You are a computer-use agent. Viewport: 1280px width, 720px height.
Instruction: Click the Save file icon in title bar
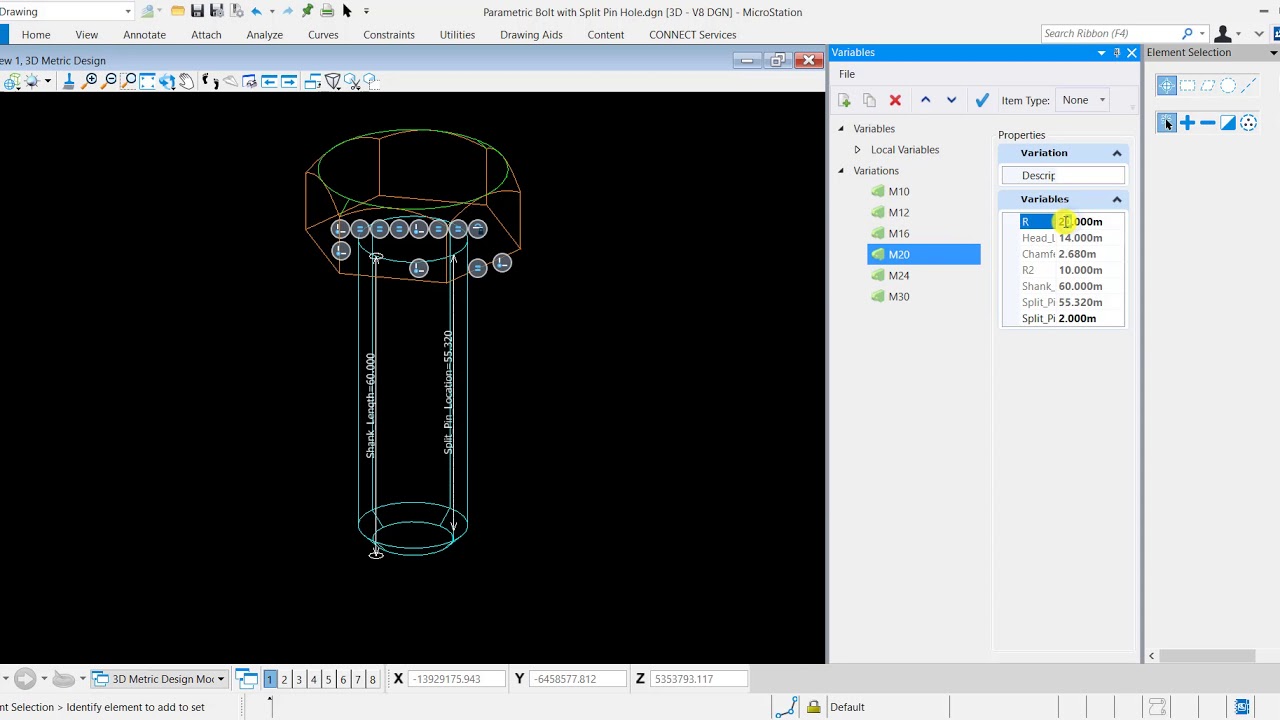click(x=197, y=11)
